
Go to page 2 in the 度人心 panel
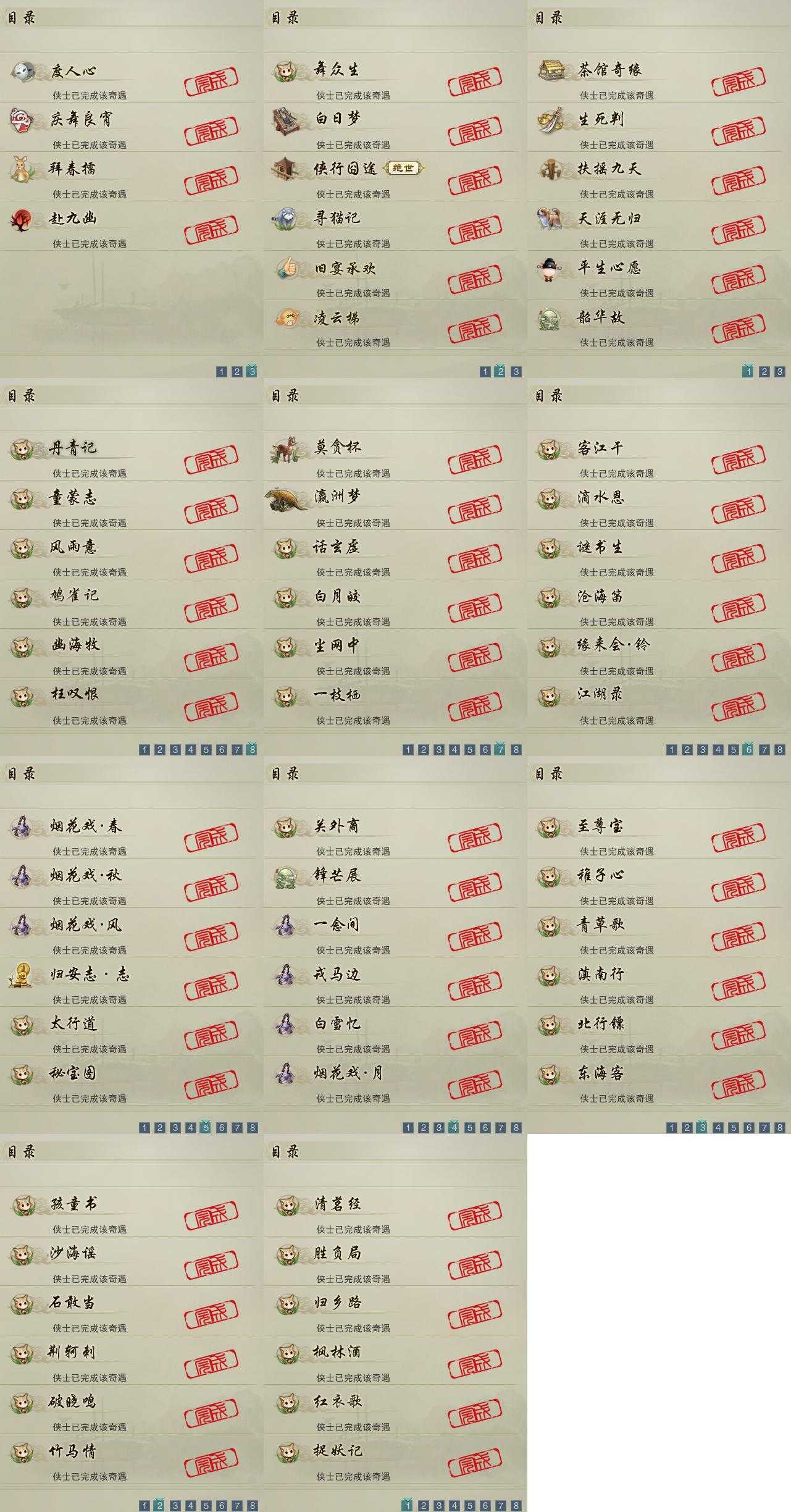pos(237,371)
